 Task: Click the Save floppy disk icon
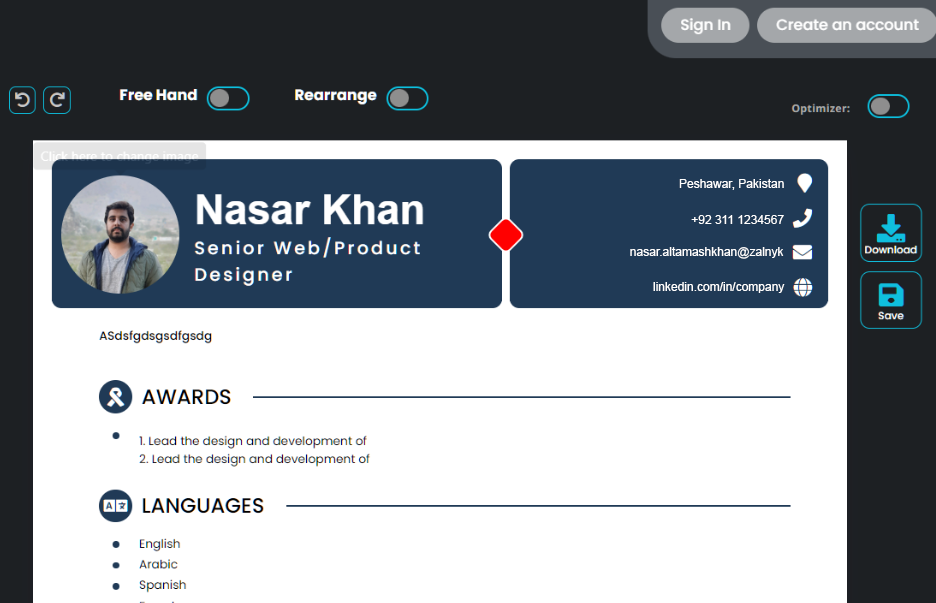[890, 300]
